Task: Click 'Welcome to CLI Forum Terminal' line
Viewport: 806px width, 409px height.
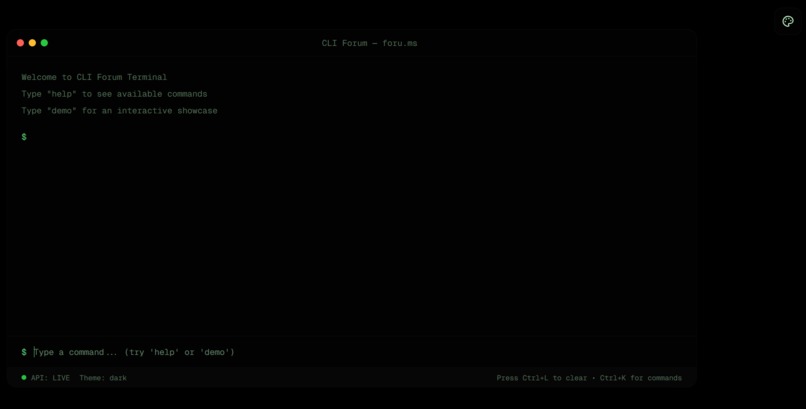Action: coord(94,77)
